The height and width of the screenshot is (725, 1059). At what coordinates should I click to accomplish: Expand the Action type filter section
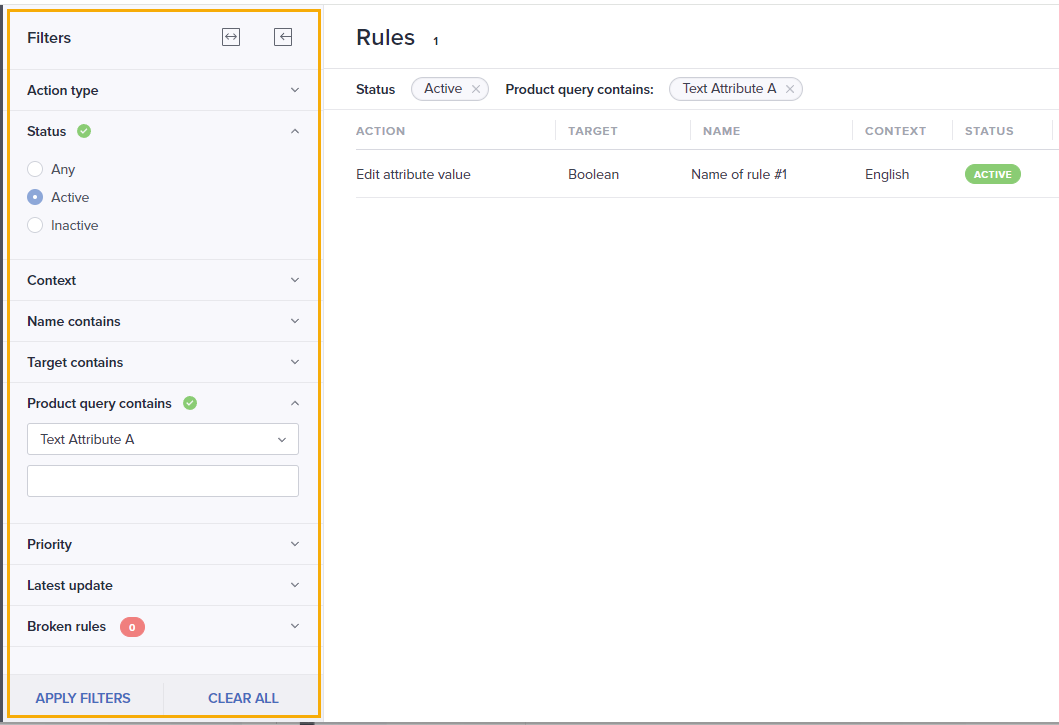294,90
